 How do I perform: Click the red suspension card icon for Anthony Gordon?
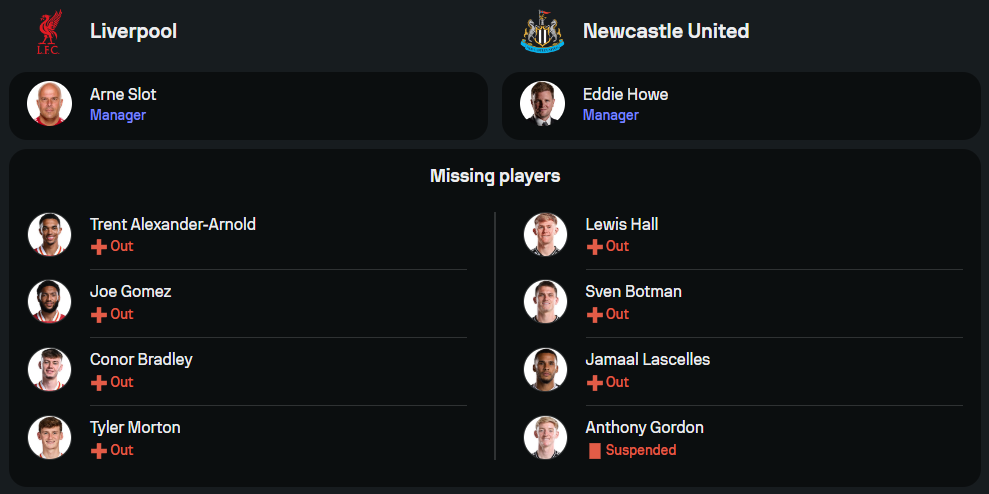[595, 451]
